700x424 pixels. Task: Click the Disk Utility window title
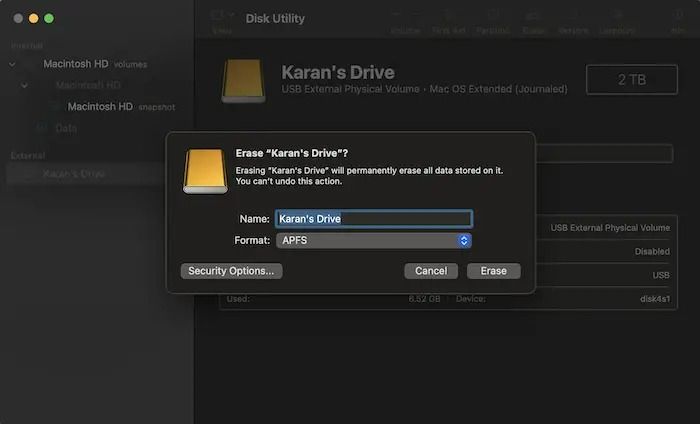(275, 19)
